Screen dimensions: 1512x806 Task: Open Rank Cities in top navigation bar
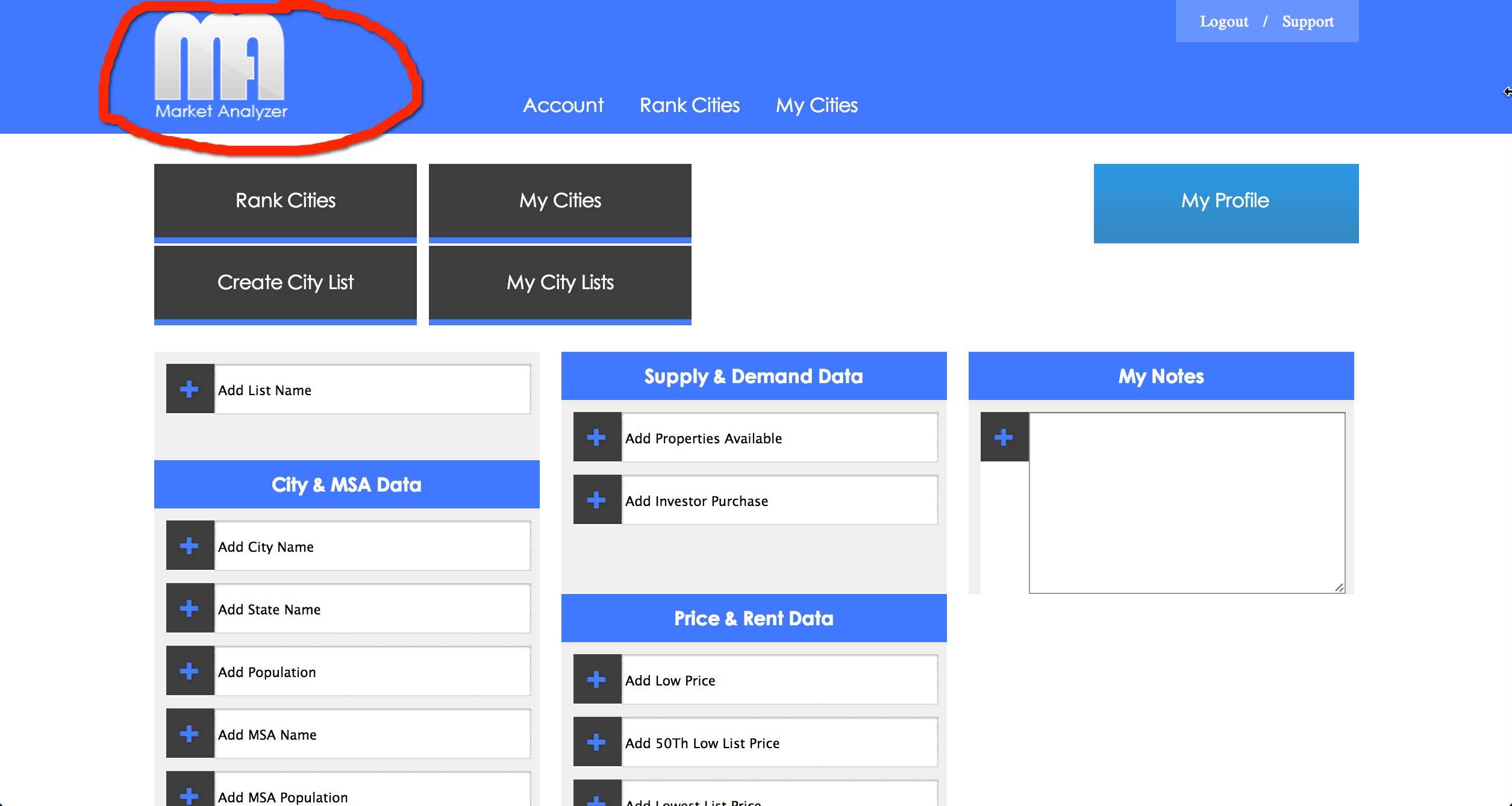click(x=690, y=105)
